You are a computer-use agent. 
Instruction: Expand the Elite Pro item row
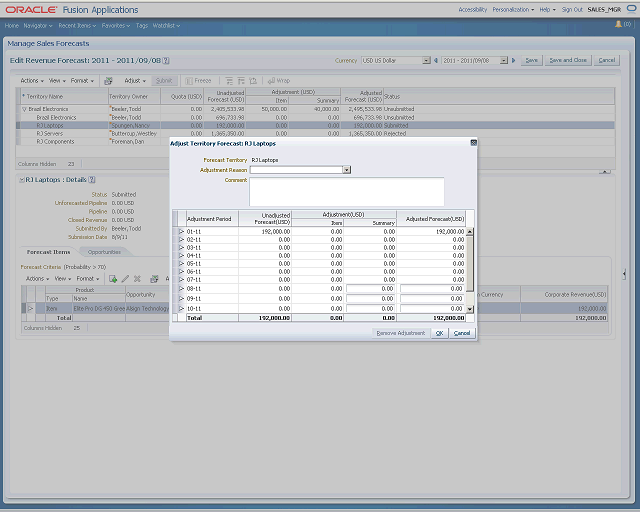point(30,309)
